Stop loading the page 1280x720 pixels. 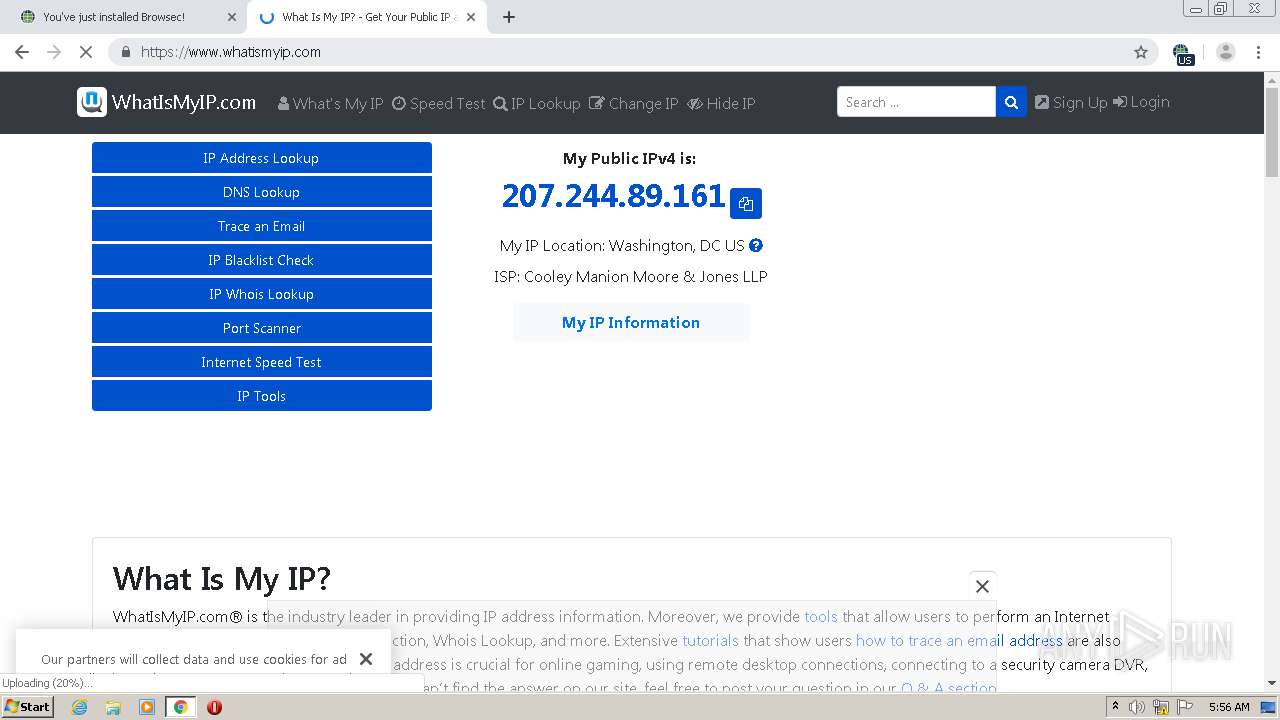86,52
